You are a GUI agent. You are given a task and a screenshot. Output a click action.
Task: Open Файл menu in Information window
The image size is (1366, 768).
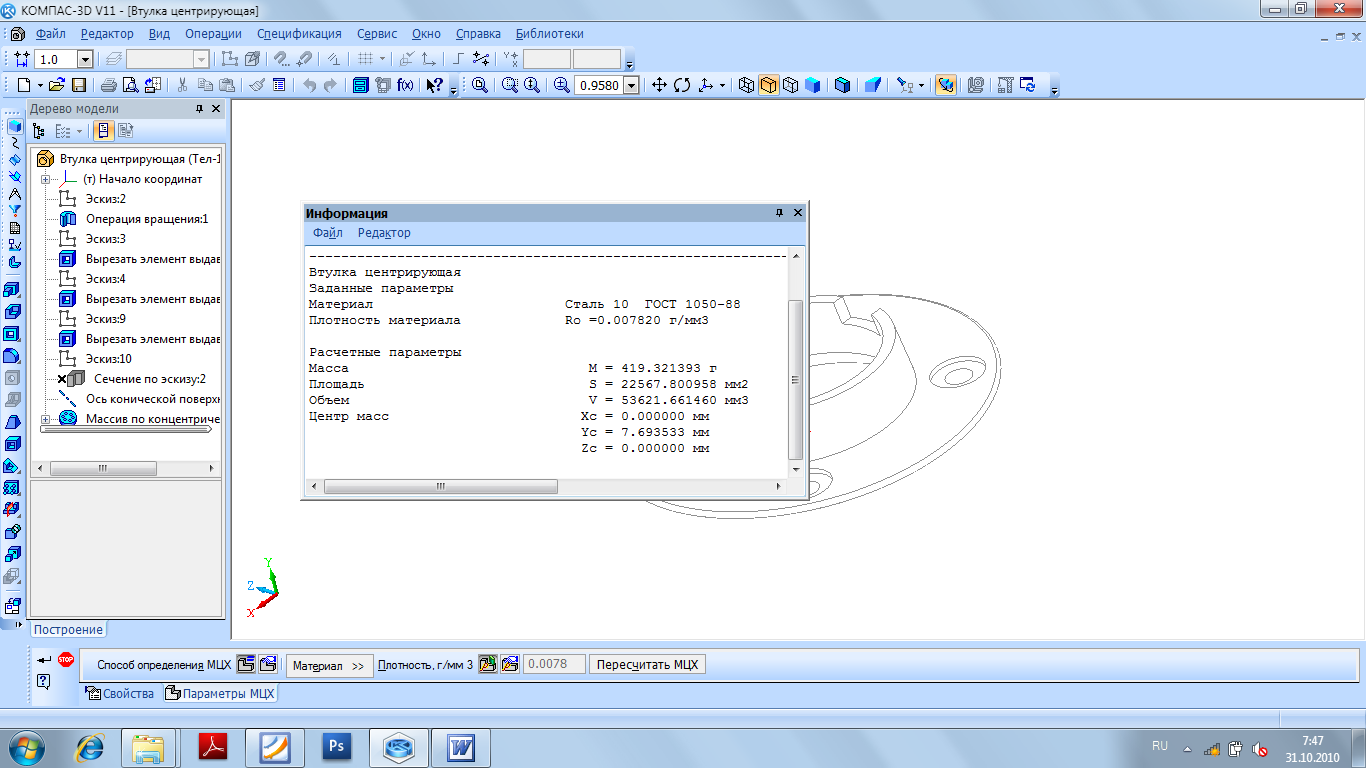(327, 233)
